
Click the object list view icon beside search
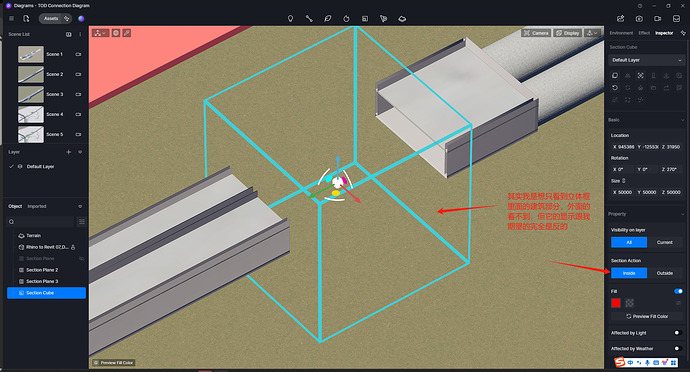coord(82,221)
